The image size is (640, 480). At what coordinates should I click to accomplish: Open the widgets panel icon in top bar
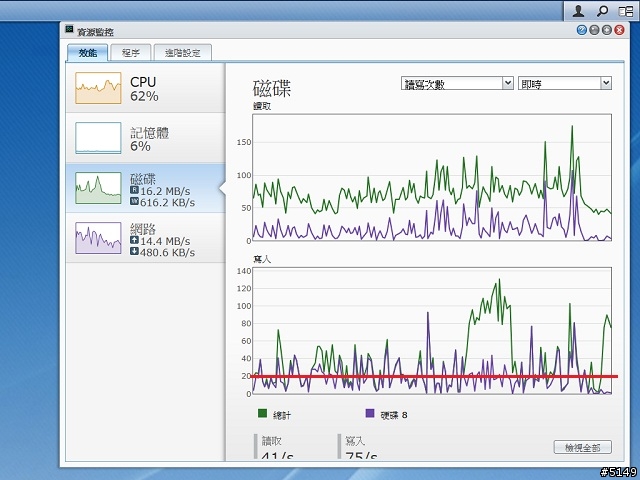(626, 11)
